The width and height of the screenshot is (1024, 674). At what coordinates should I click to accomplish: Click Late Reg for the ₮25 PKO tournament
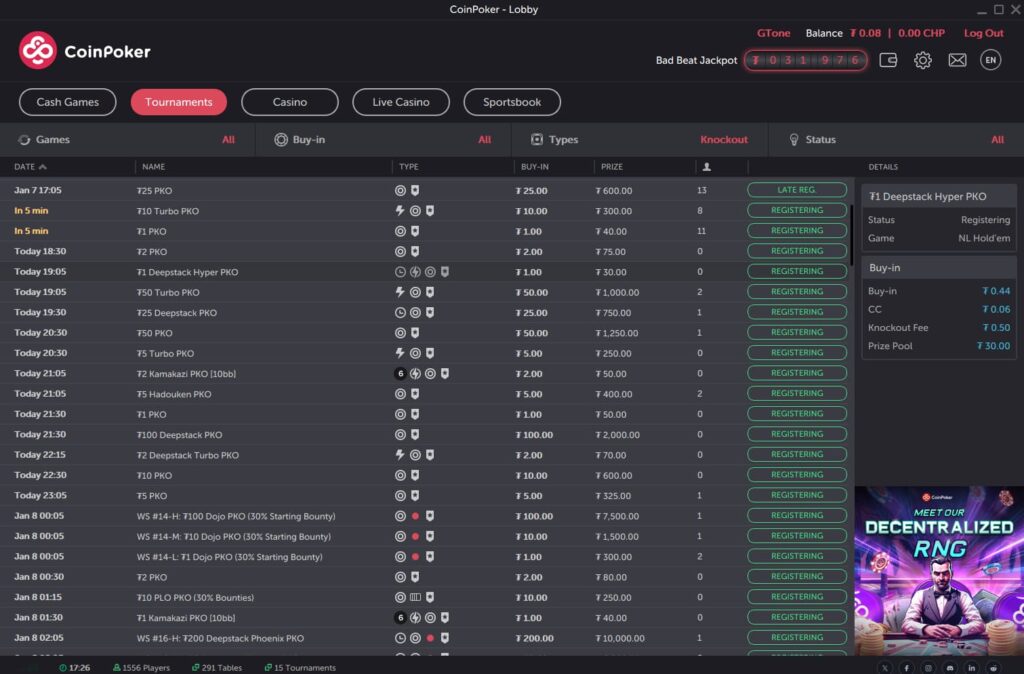point(797,190)
